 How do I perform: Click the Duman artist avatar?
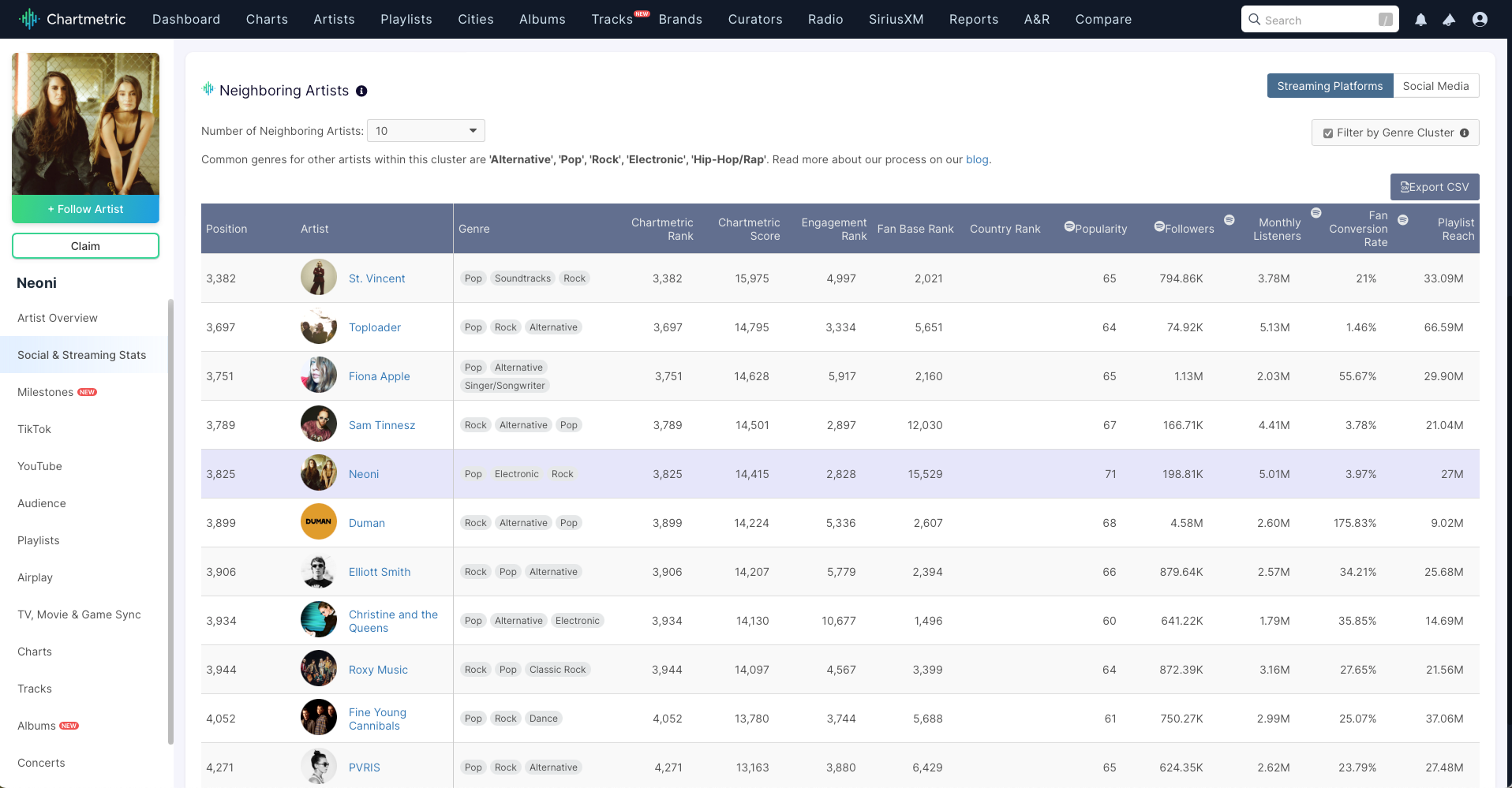click(318, 522)
